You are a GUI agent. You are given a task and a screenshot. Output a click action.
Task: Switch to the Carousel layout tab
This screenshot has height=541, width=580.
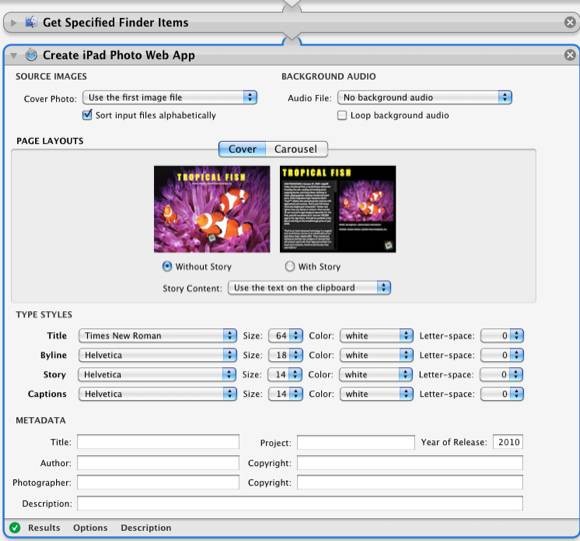(296, 149)
